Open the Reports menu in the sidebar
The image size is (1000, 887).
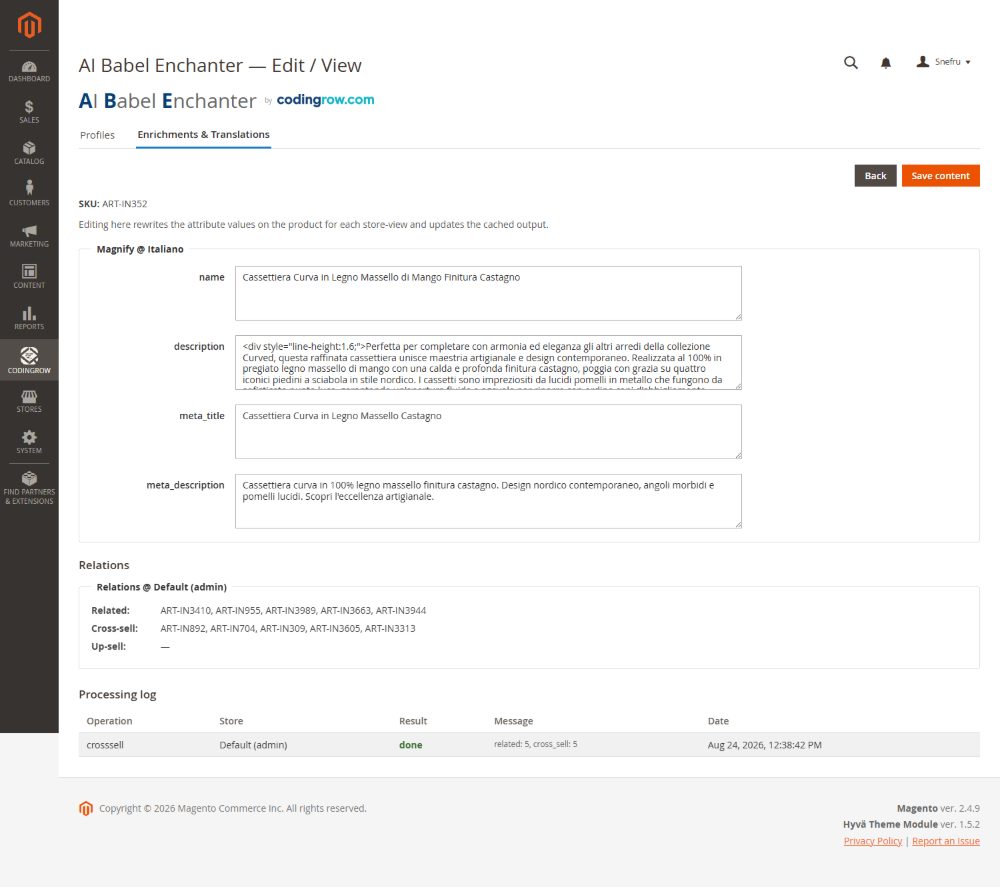[29, 318]
